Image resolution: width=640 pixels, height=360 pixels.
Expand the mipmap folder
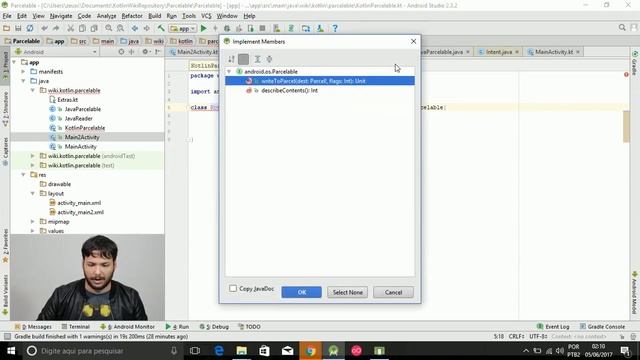(33, 222)
